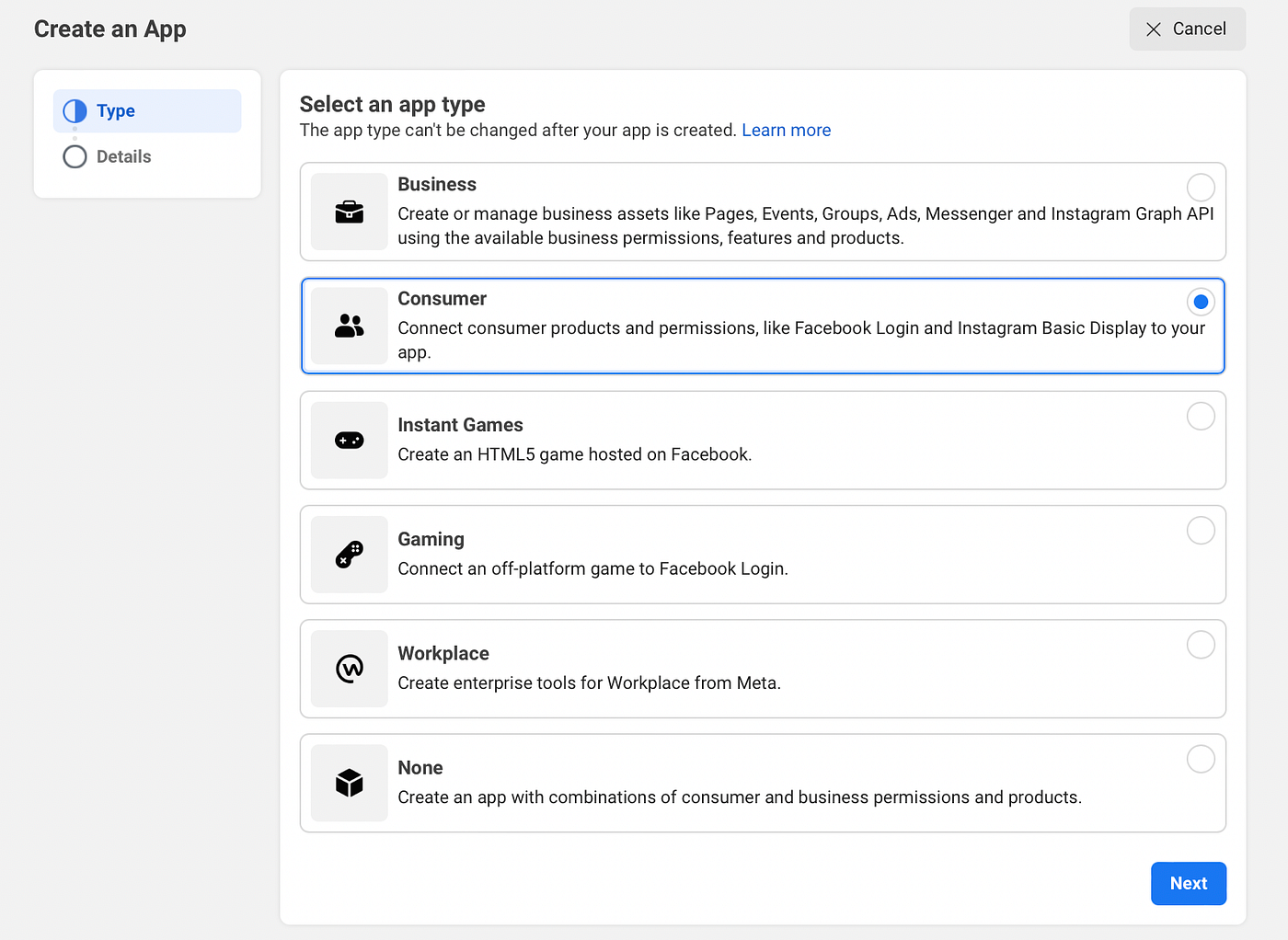
Task: Select the Consumer radio button
Action: point(1201,302)
